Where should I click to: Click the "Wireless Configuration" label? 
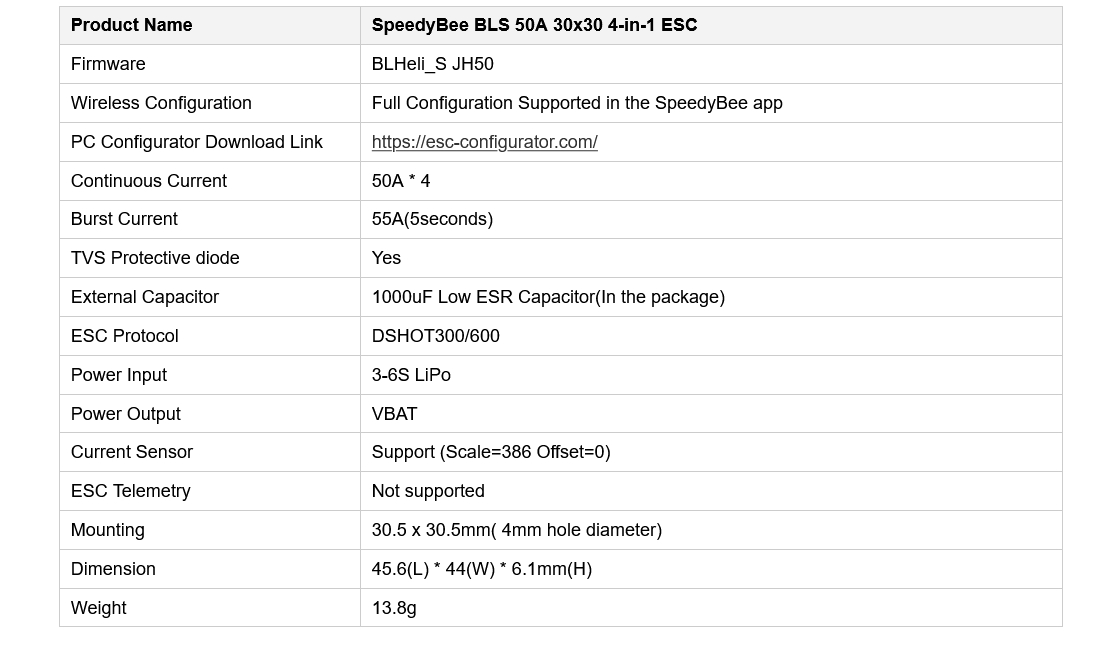161,103
